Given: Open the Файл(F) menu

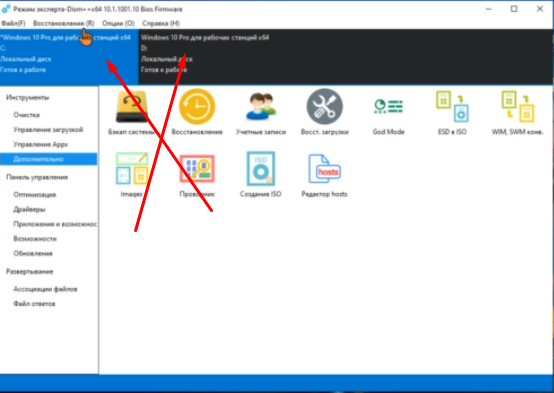Looking at the screenshot, I should pos(13,23).
